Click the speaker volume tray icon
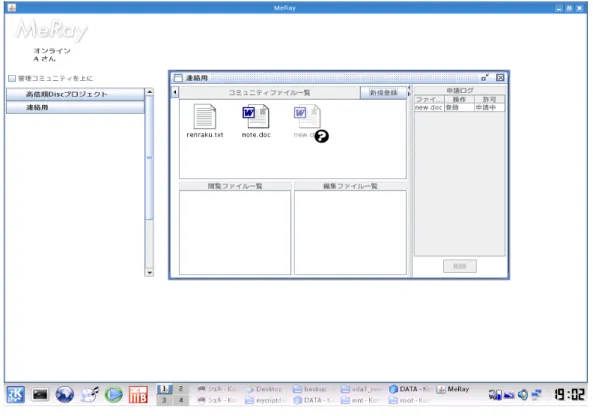The image size is (593, 416). point(523,395)
